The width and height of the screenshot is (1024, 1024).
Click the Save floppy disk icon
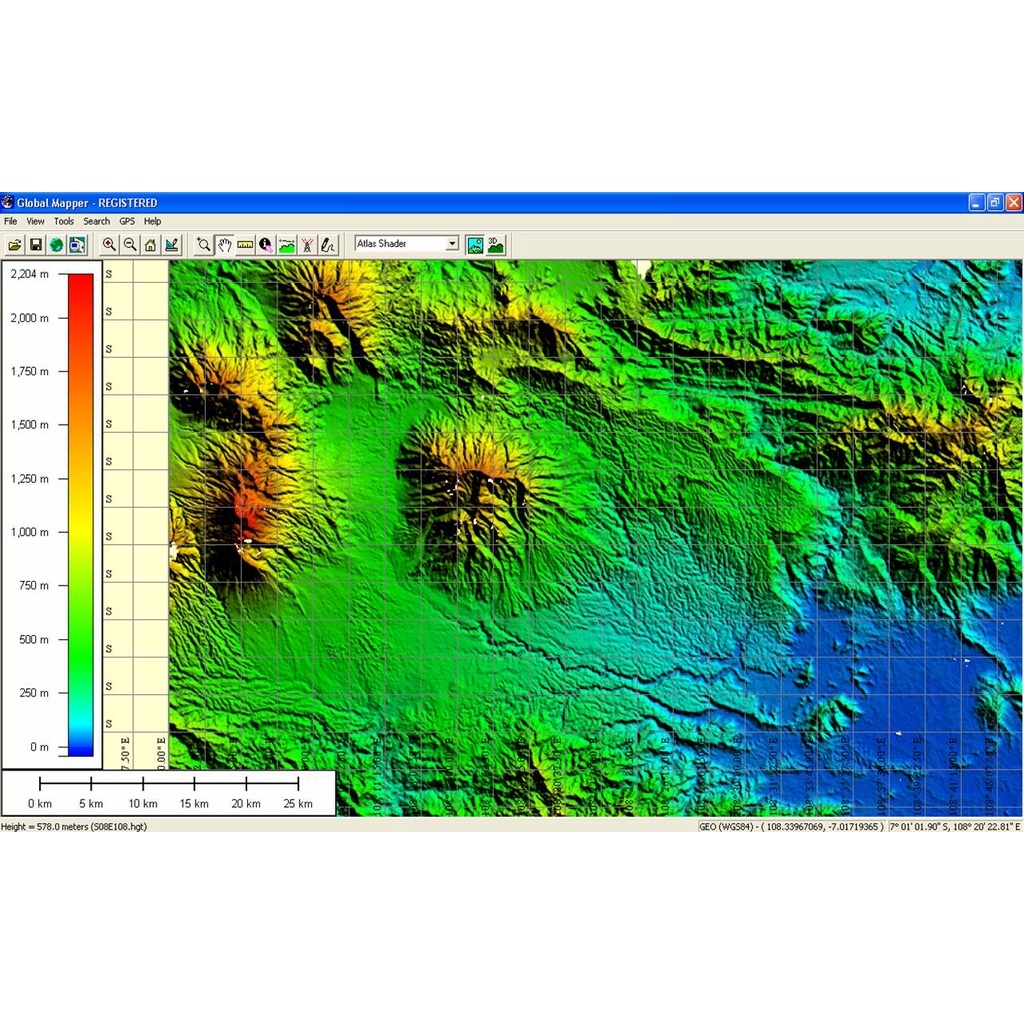(x=36, y=245)
